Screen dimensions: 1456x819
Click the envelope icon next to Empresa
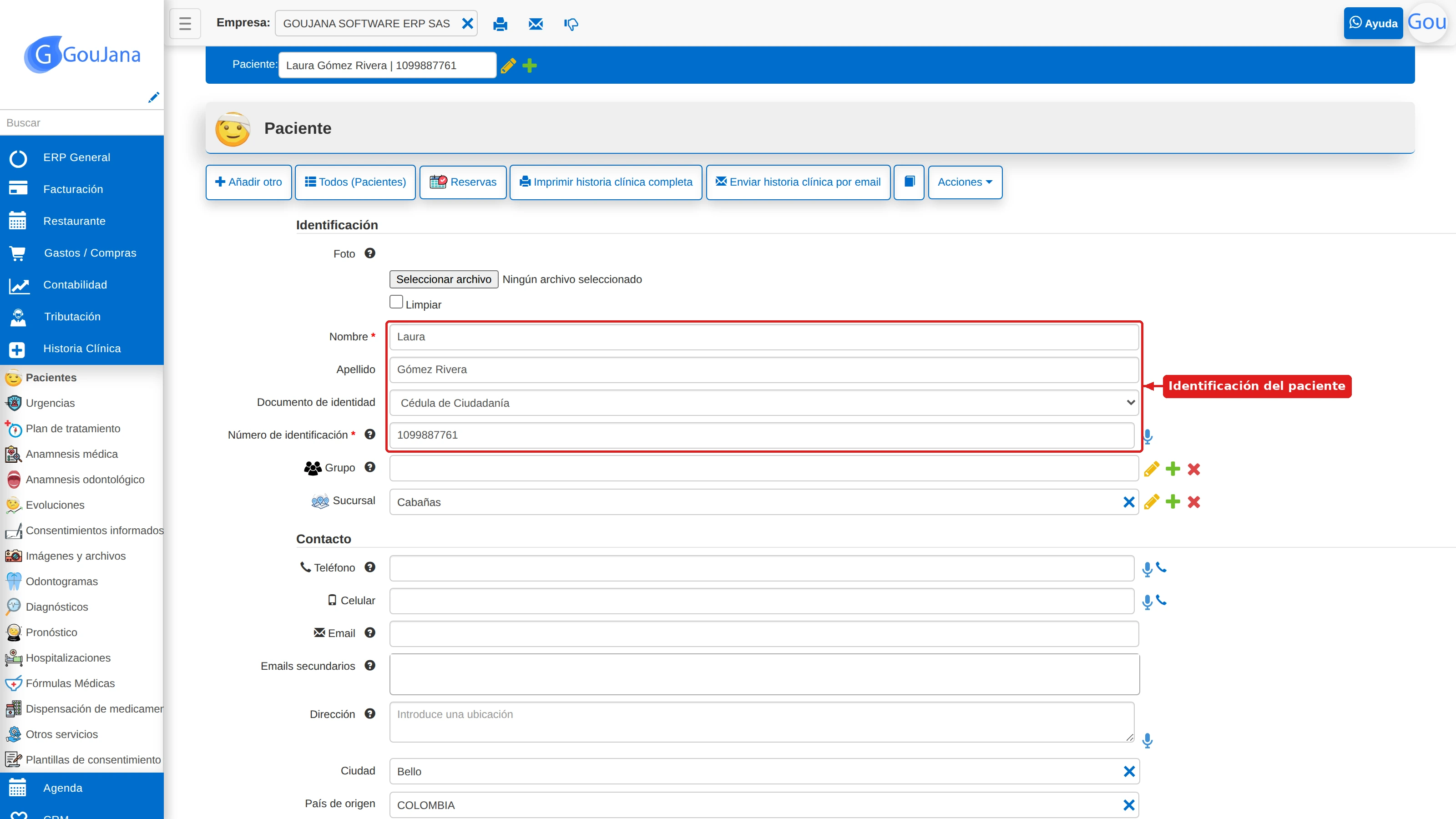(535, 24)
